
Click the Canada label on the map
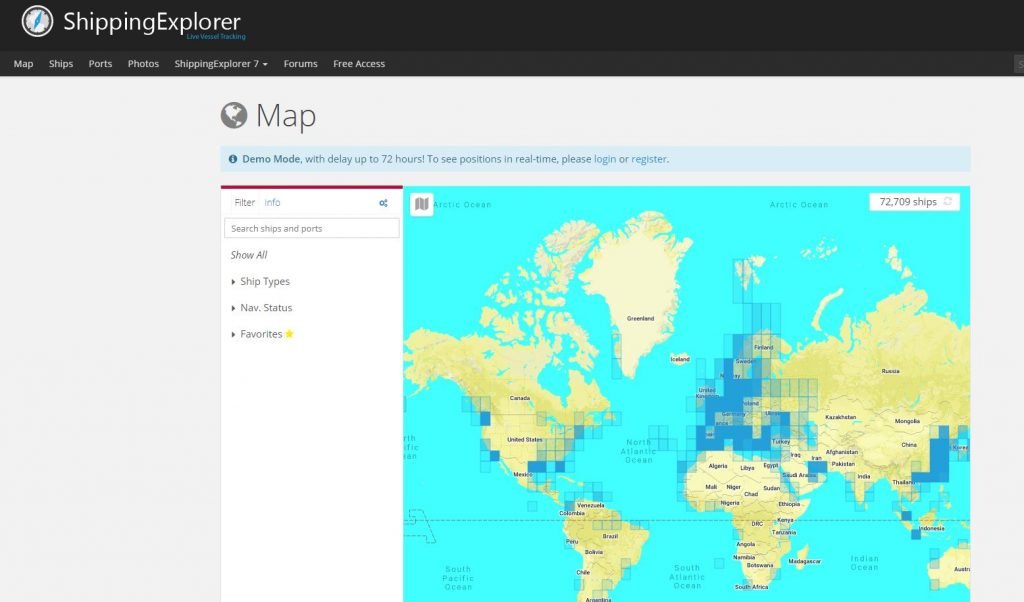[x=520, y=398]
